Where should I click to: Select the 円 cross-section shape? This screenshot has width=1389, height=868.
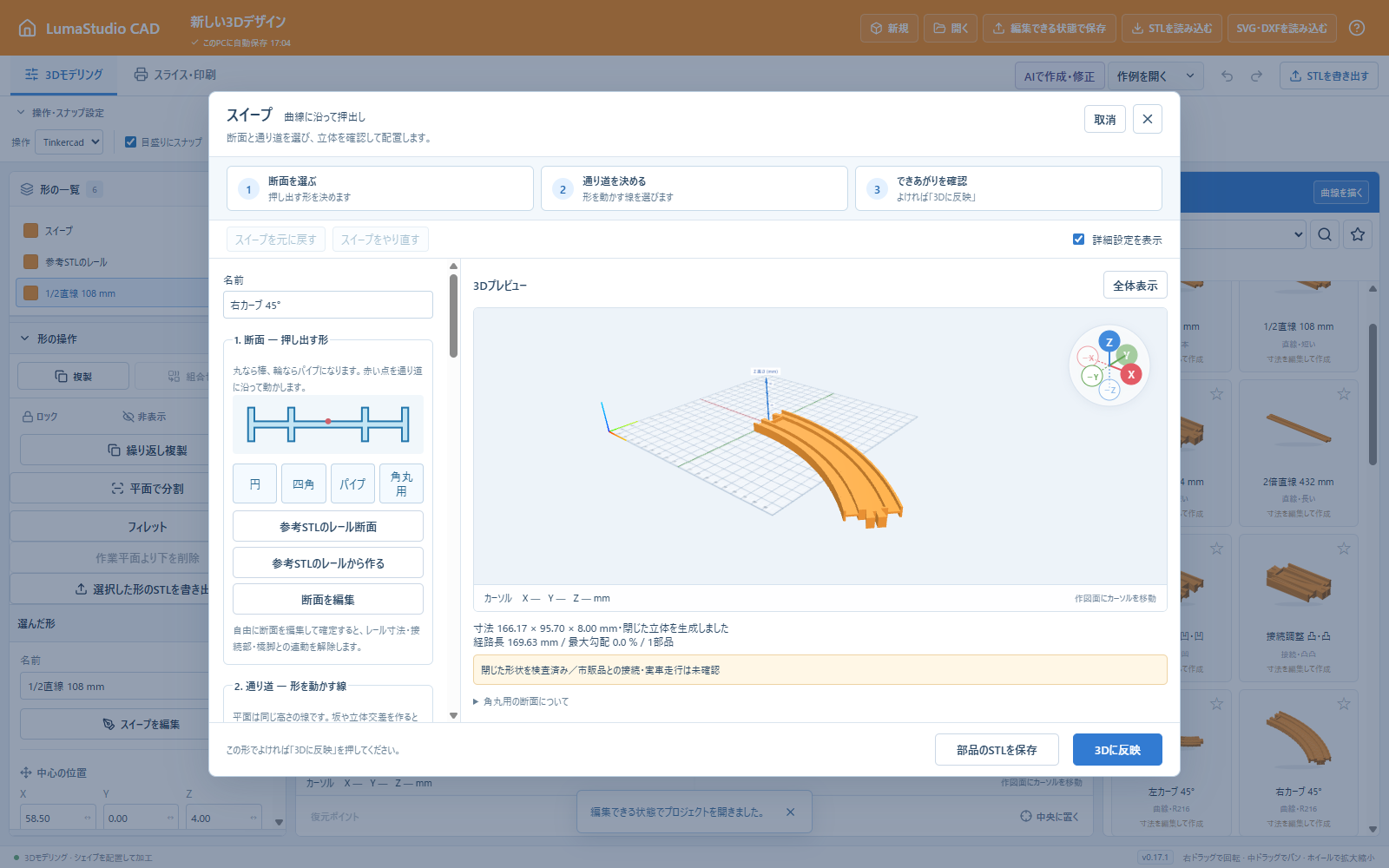pos(254,483)
